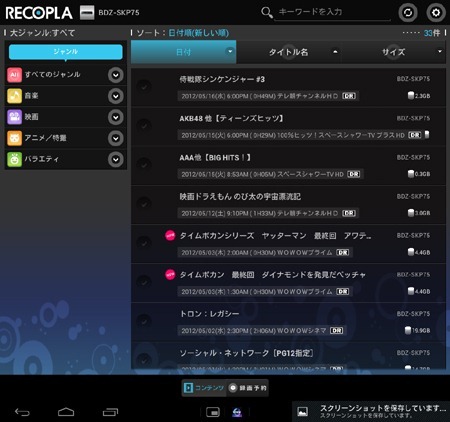This screenshot has height=422, width=450.
Task: Check the AKB48 ティーンズヒッツ item
Action: tap(144, 126)
